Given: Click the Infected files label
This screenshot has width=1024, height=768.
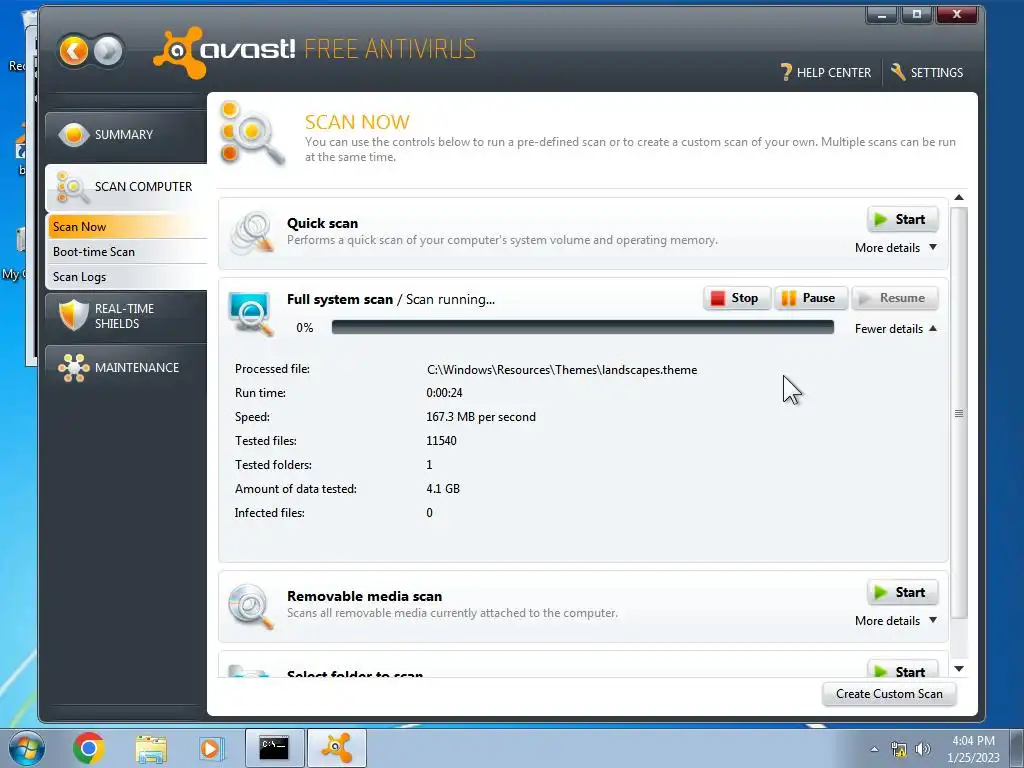Looking at the screenshot, I should tap(270, 513).
